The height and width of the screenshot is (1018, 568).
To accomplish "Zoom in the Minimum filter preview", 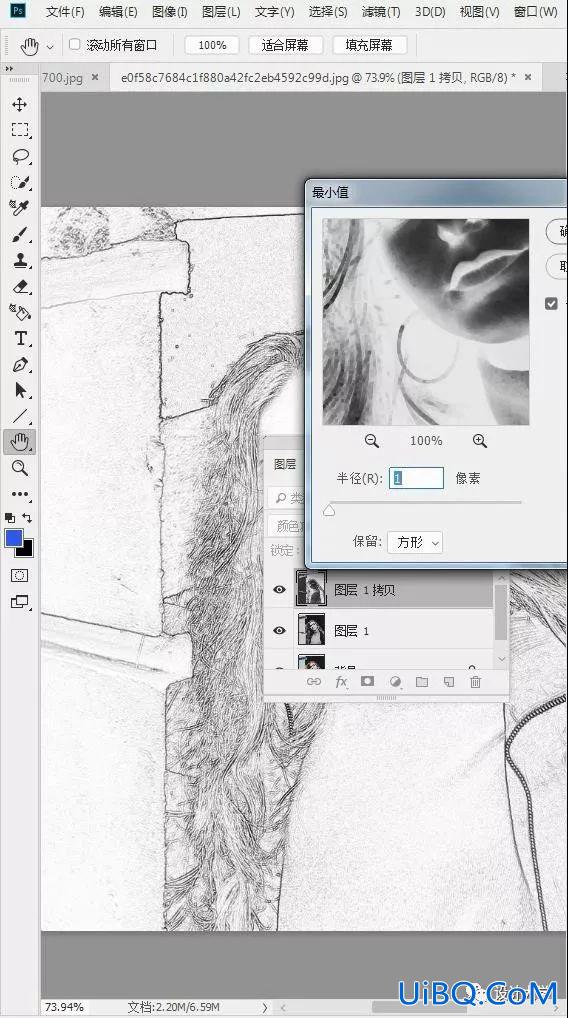I will pos(480,441).
